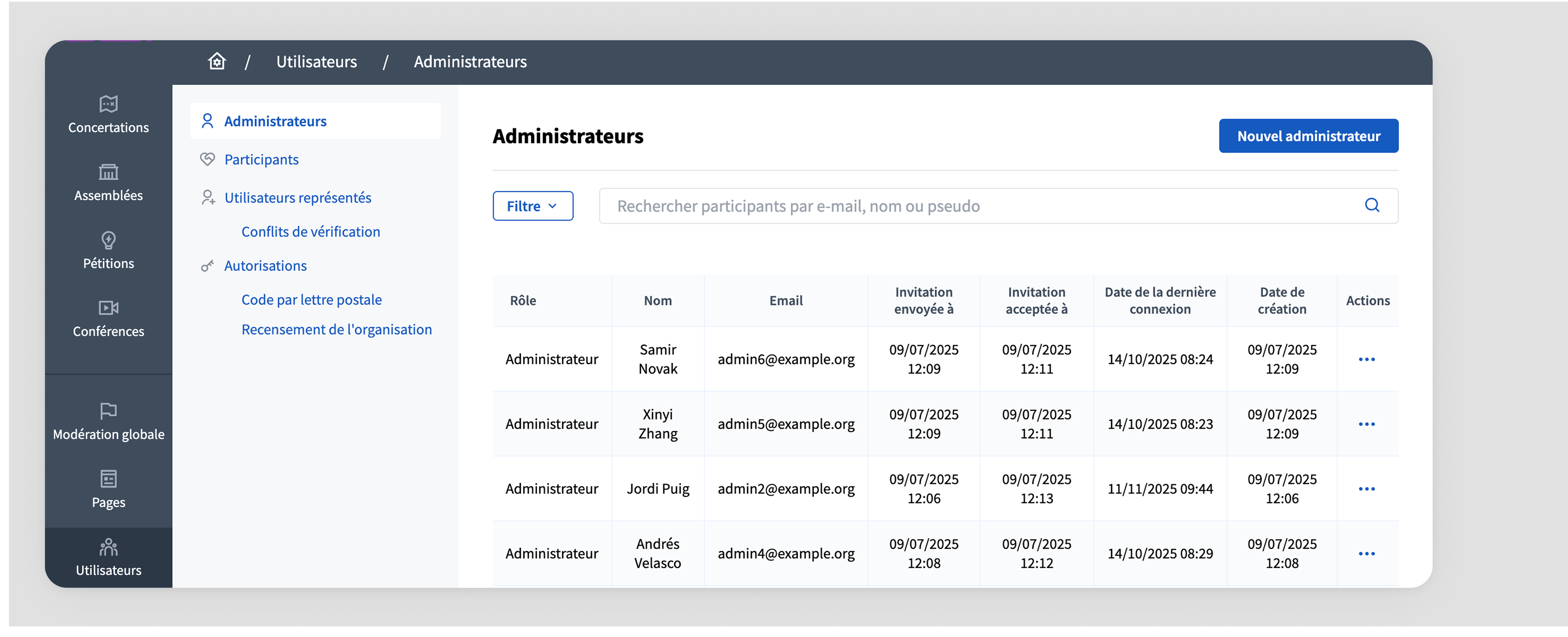Open actions menu for Andrés Velasco
Viewport: 1568px width, 637px height.
[x=1366, y=554]
